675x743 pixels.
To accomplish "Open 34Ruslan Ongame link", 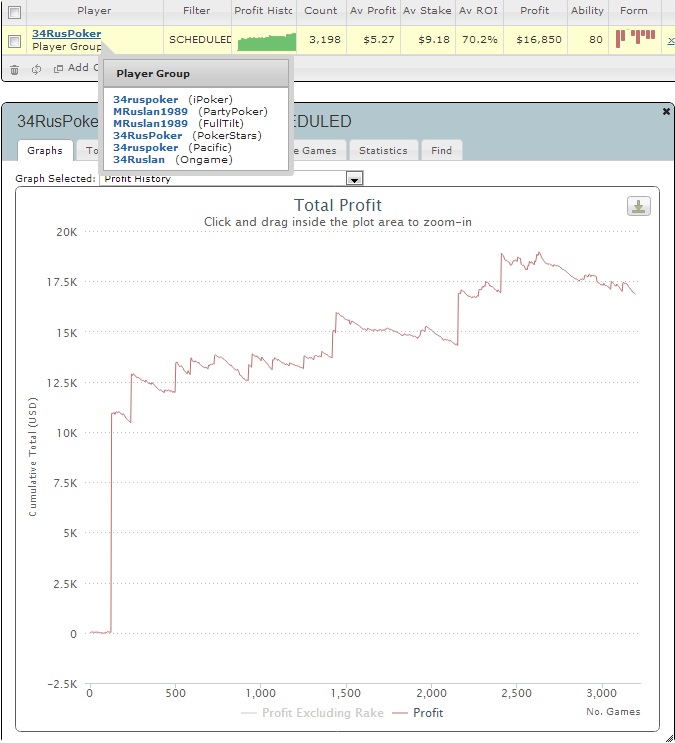I will [x=139, y=160].
